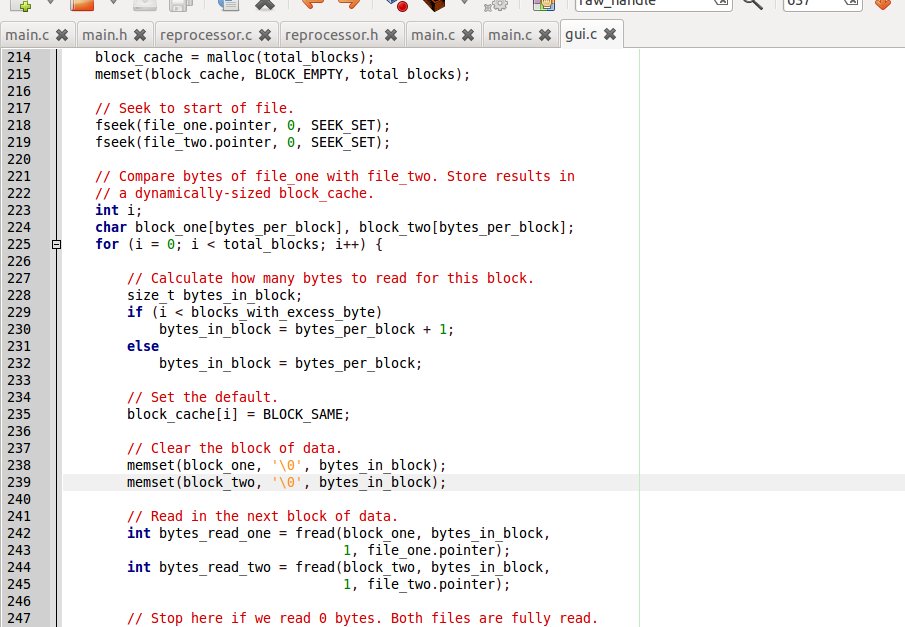Close the main.h tab

click(140, 35)
